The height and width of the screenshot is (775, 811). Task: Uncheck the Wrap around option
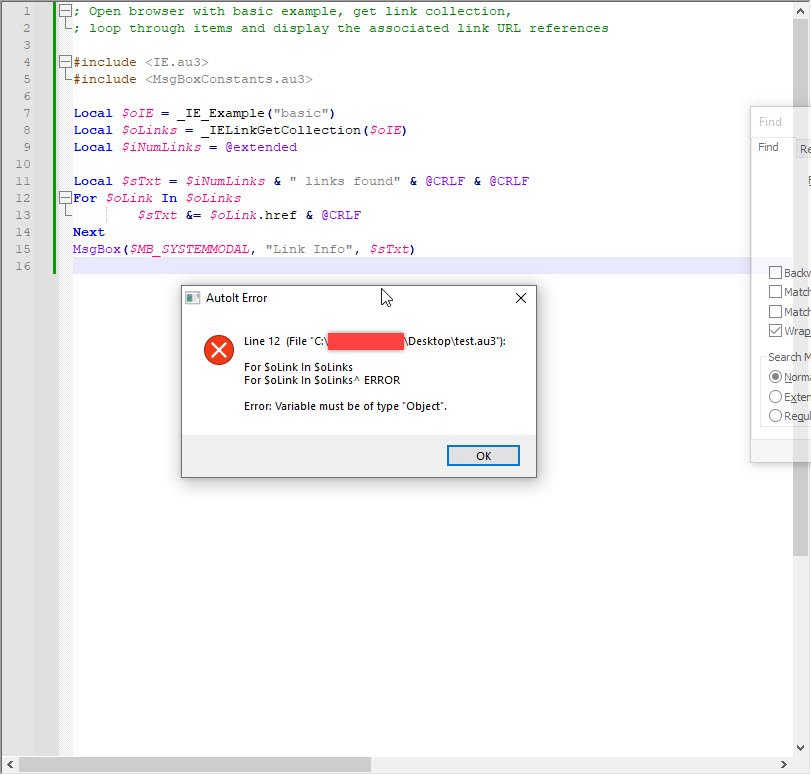(777, 331)
